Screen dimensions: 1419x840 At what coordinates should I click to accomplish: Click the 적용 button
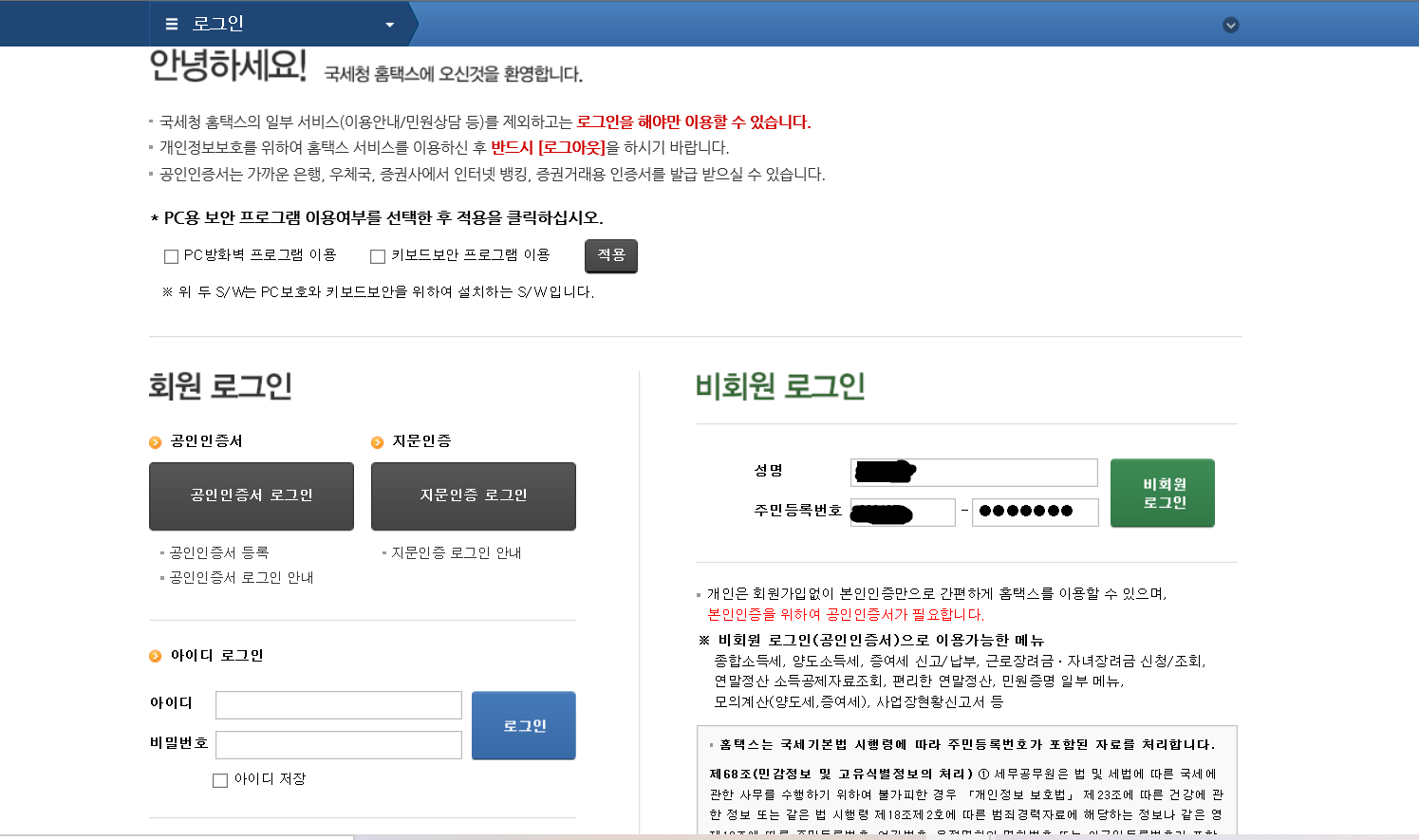611,255
